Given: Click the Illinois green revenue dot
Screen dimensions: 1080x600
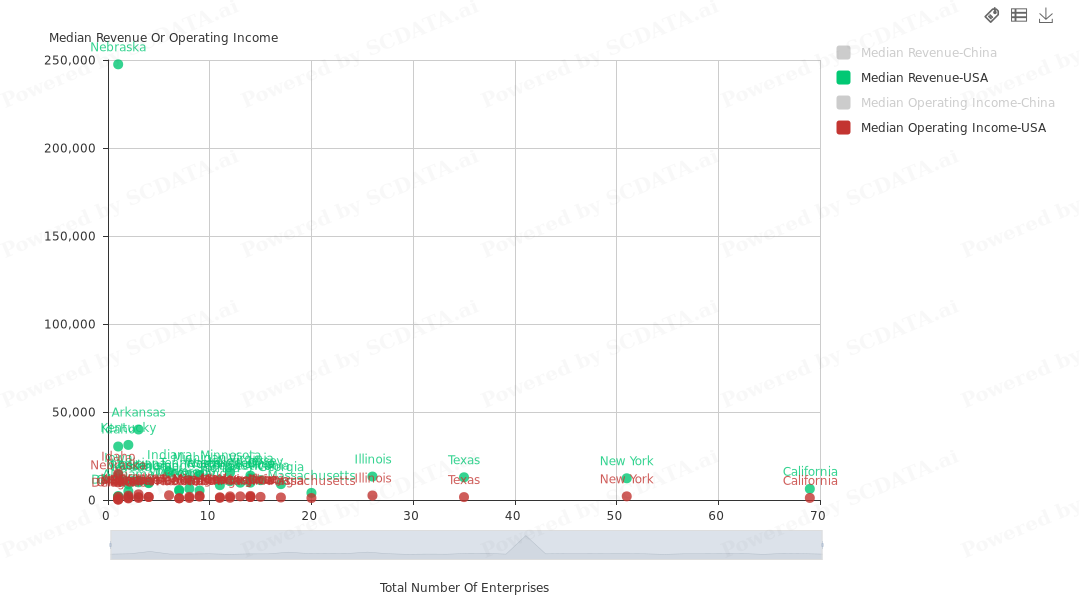Looking at the screenshot, I should click(372, 477).
